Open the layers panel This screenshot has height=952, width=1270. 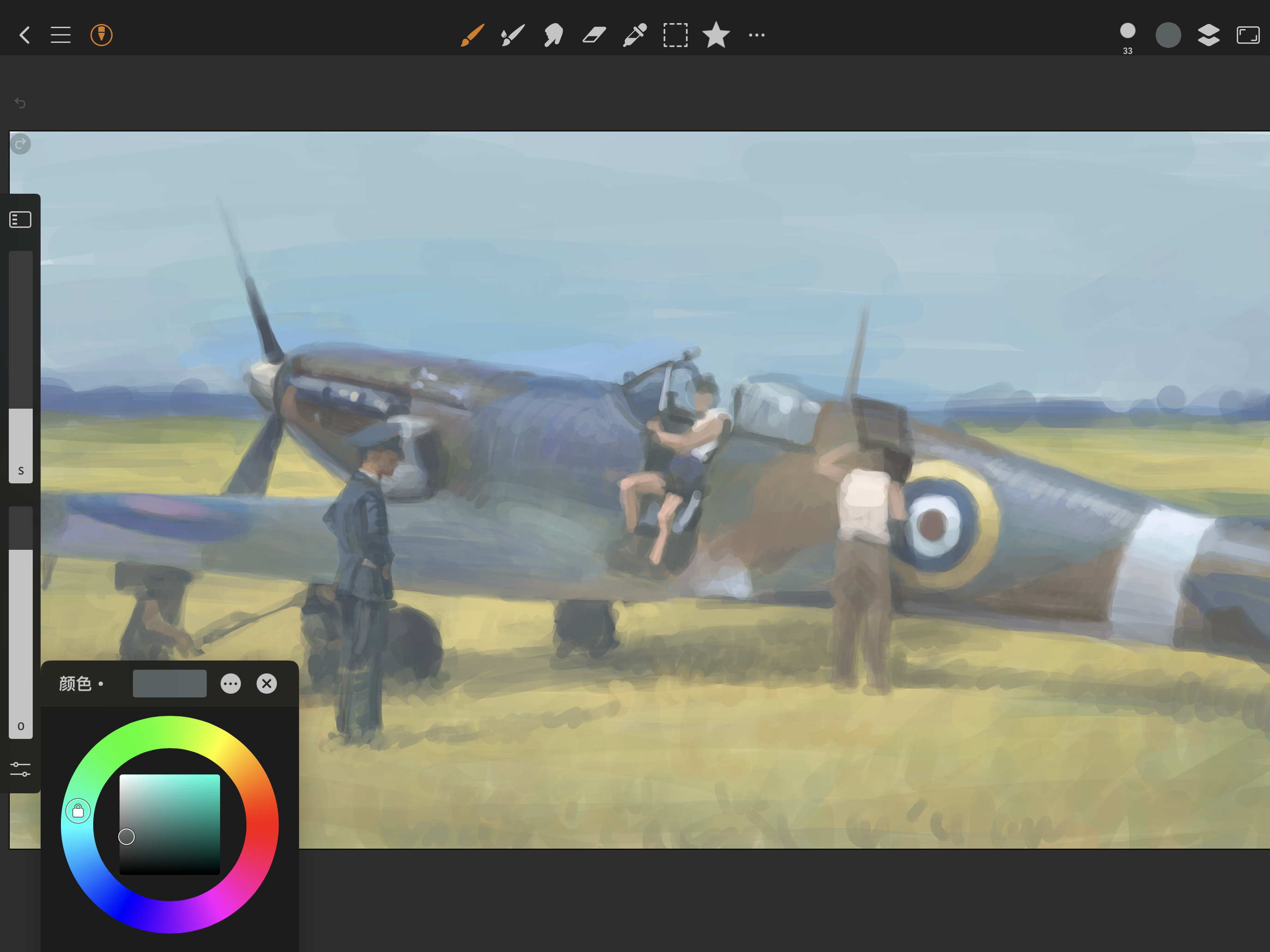click(x=1208, y=35)
